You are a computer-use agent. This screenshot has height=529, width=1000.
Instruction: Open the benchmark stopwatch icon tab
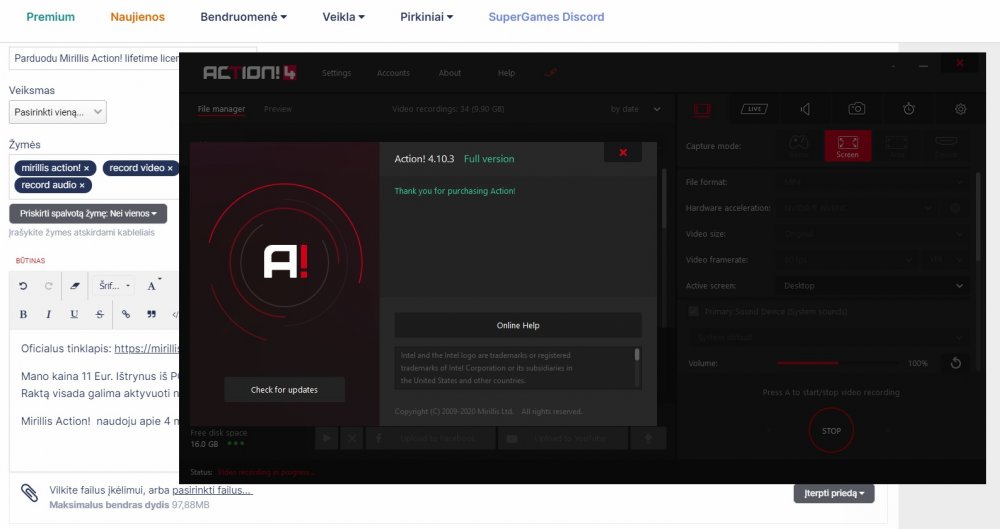tap(909, 109)
